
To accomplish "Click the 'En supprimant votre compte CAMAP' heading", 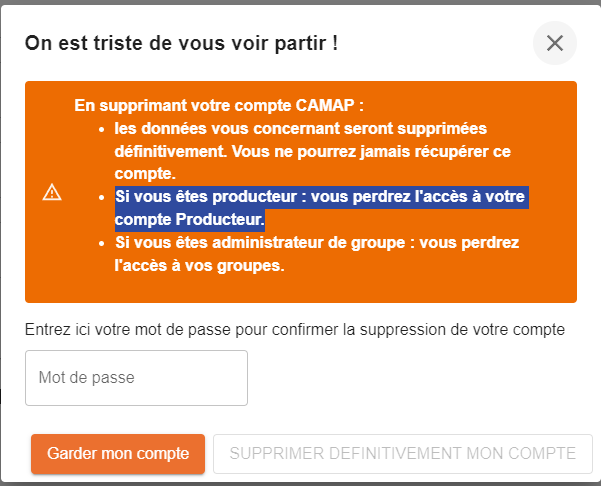I will point(219,105).
